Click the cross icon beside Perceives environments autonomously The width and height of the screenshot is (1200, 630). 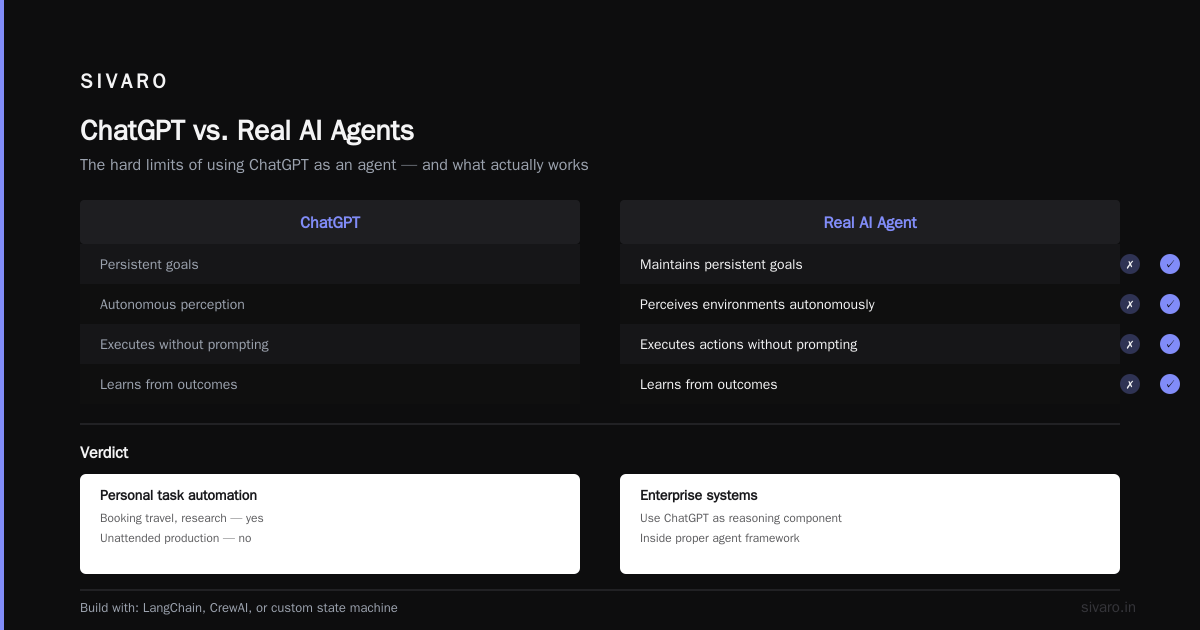[x=1130, y=304]
